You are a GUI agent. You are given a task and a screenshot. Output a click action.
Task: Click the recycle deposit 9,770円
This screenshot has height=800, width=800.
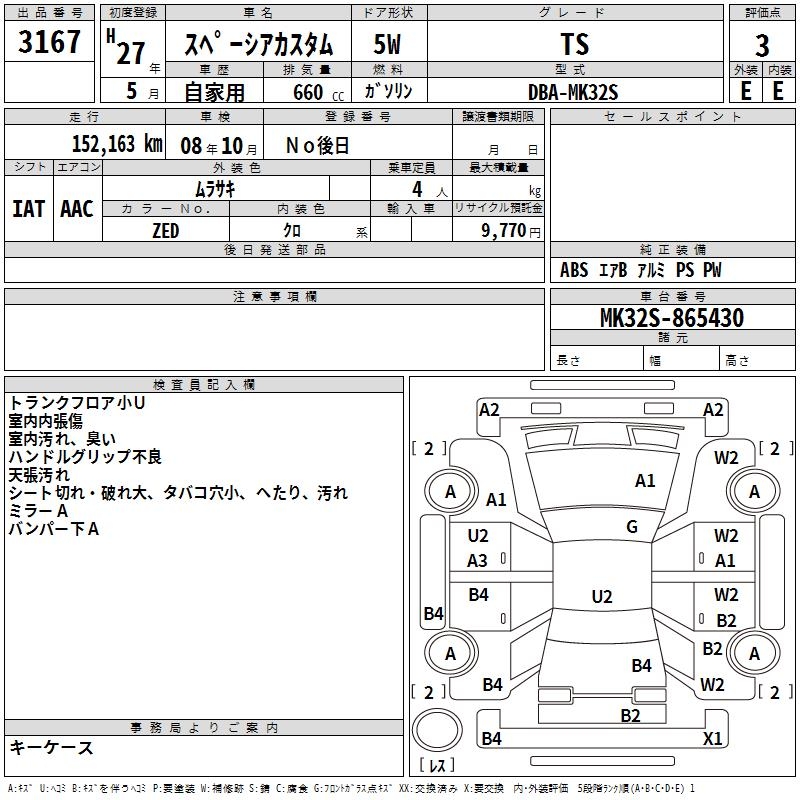[511, 231]
